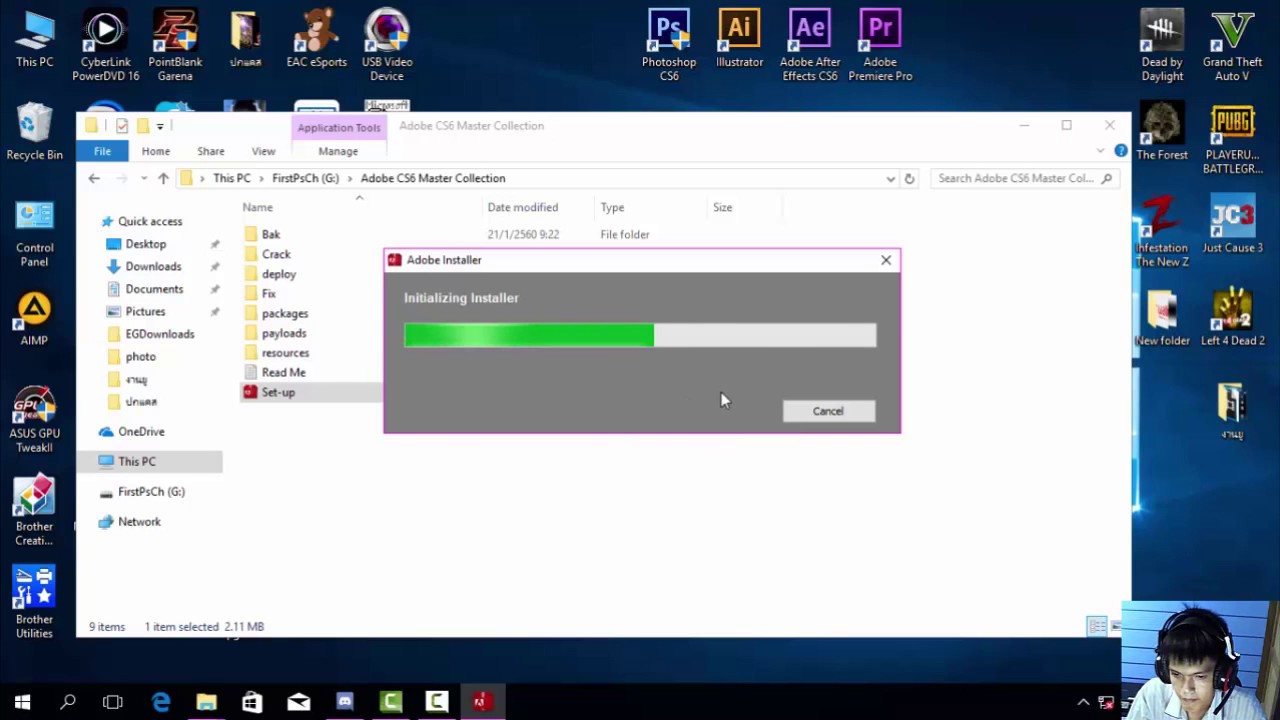
Task: Click the installer progress bar
Action: point(640,335)
